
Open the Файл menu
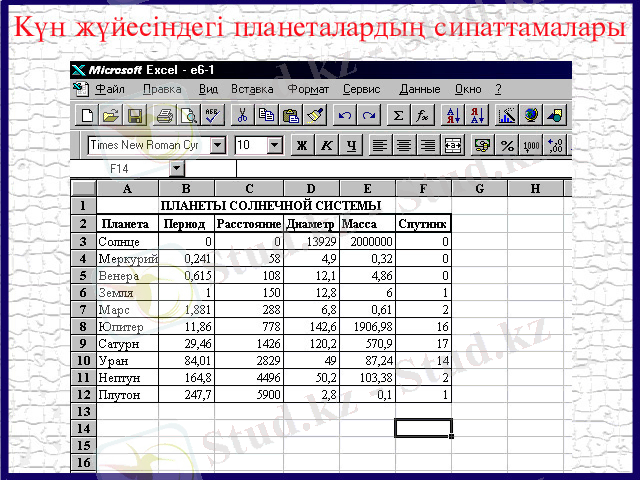click(x=110, y=89)
